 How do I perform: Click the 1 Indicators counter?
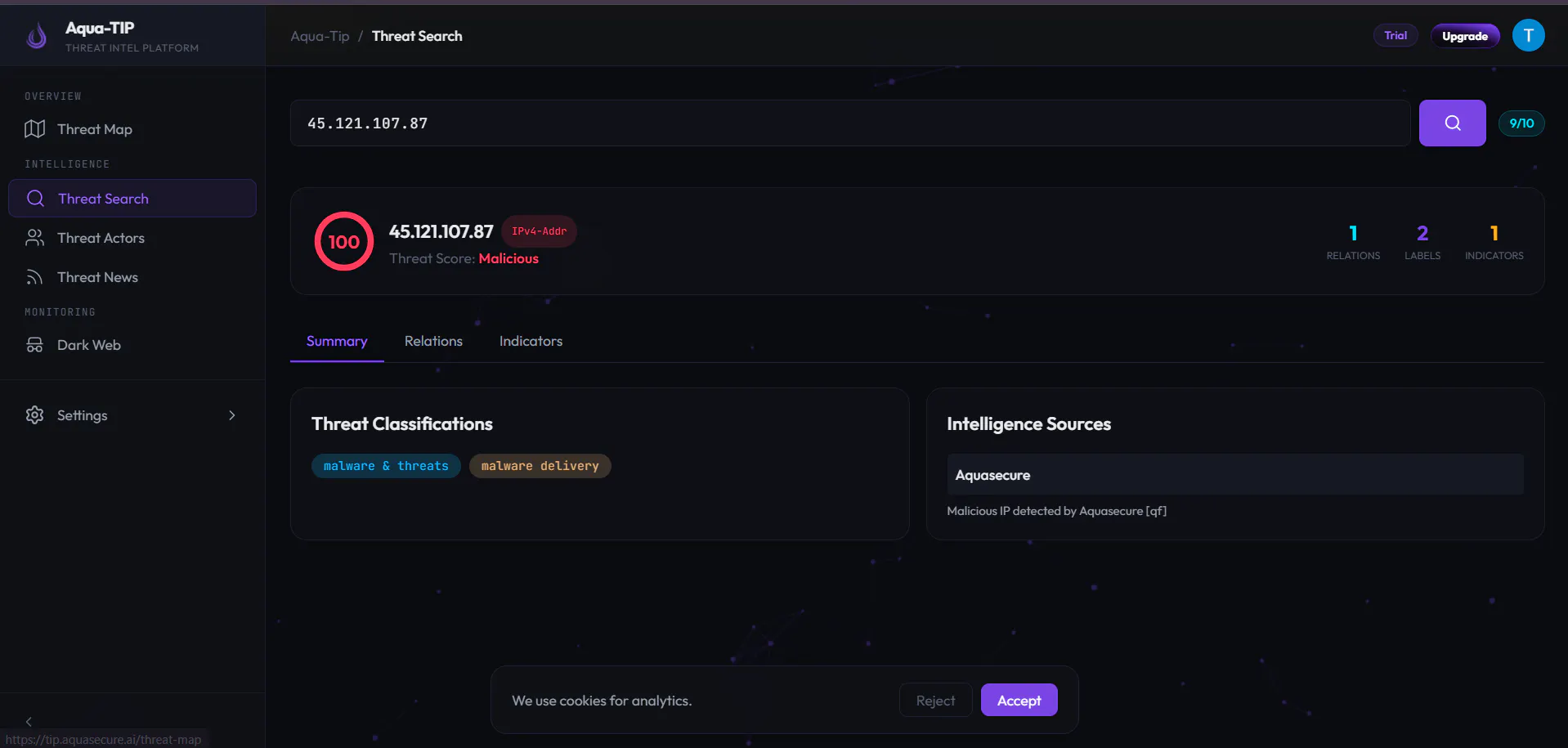click(1494, 243)
